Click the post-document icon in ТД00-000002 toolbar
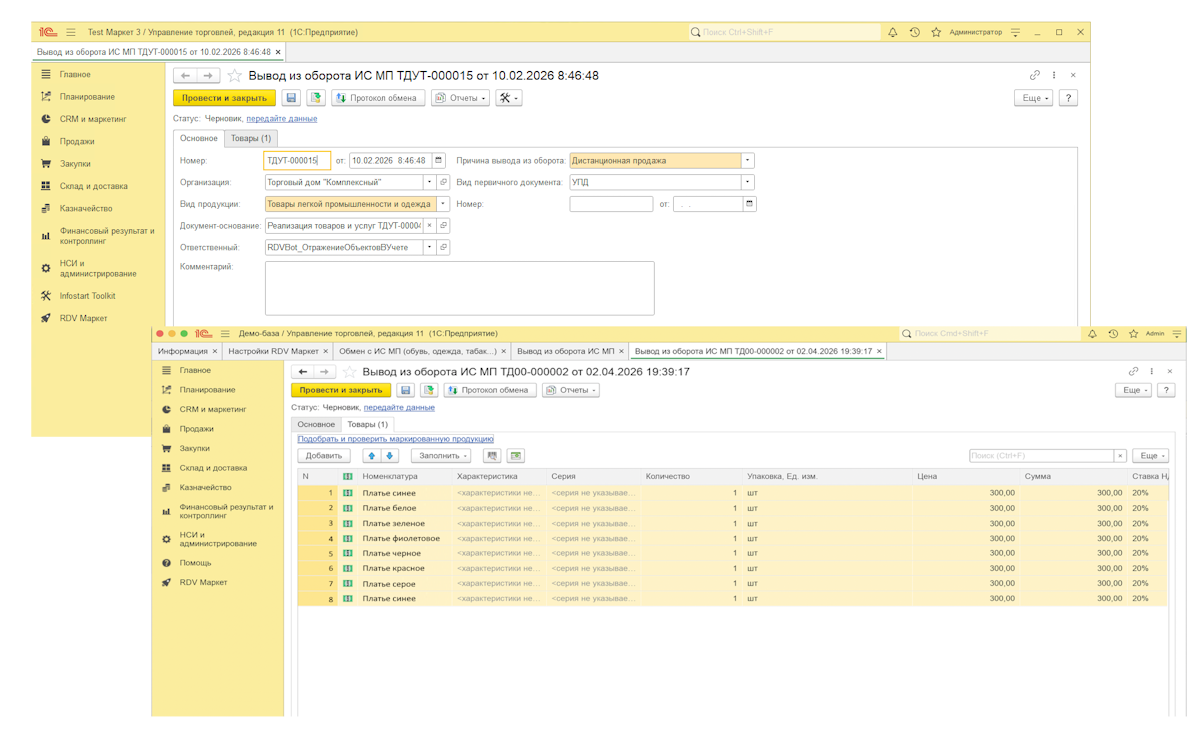This screenshot has width=1200, height=749. 428,390
